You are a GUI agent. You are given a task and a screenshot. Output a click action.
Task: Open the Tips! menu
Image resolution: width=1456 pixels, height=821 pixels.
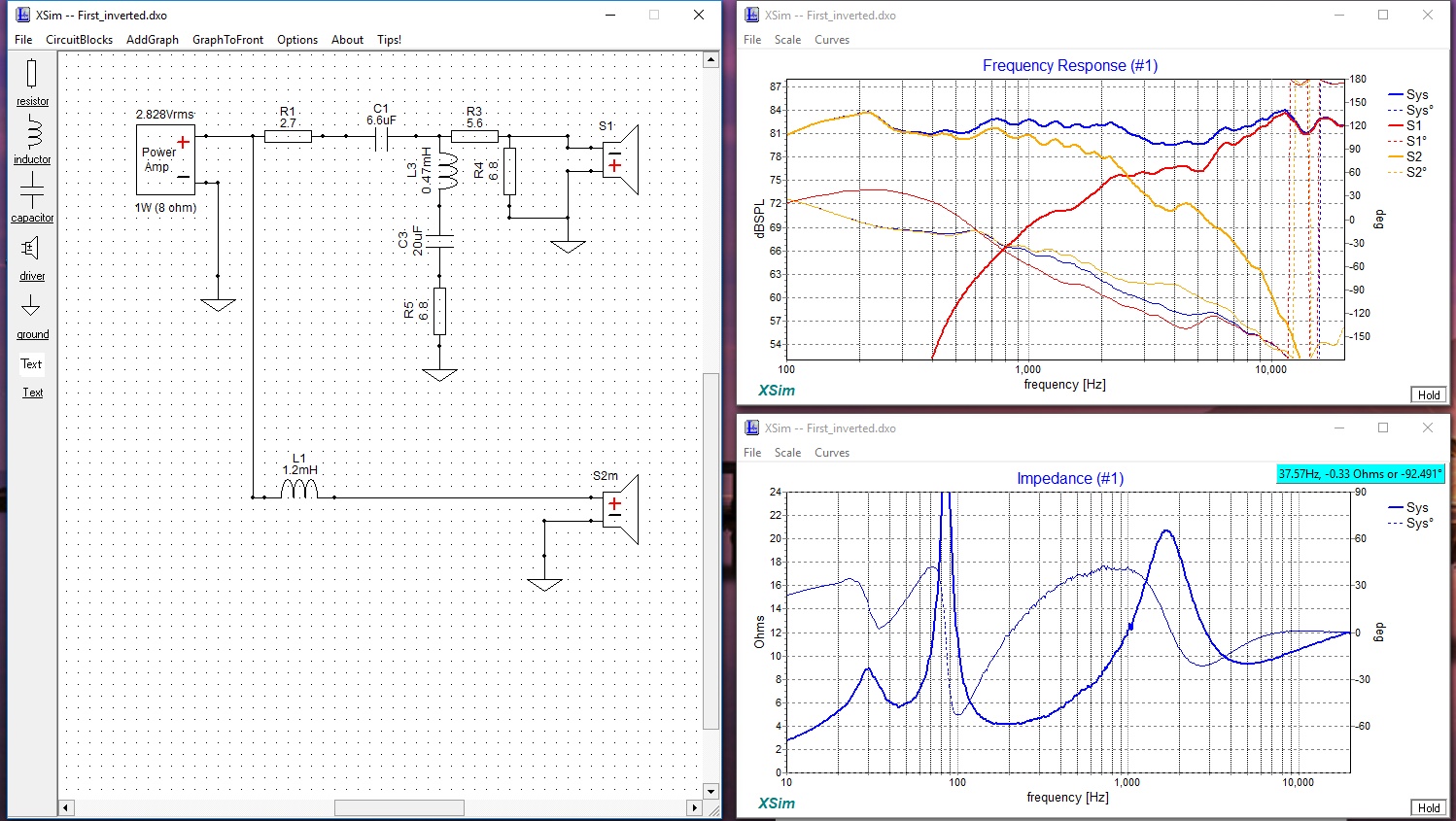[389, 40]
